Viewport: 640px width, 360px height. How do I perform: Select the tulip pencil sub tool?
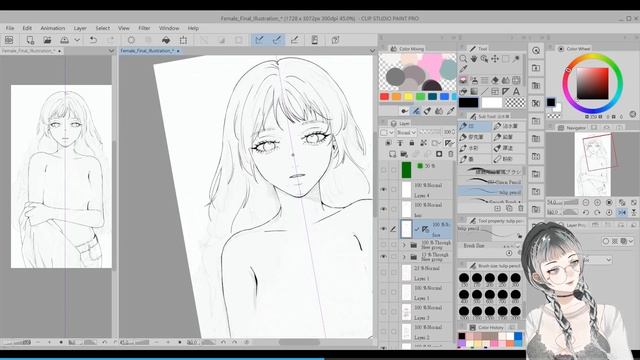click(491, 191)
